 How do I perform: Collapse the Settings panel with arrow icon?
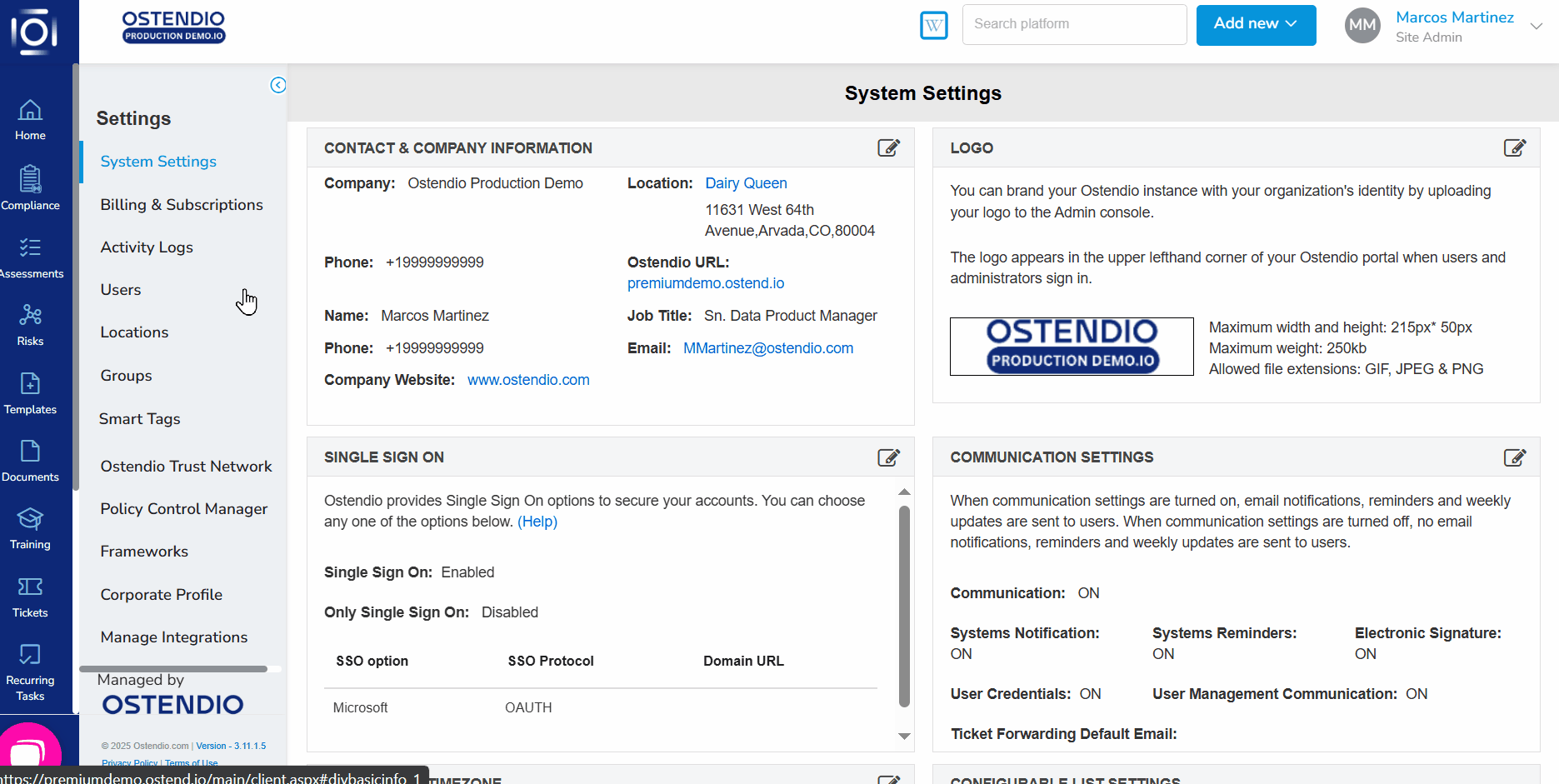(x=278, y=85)
